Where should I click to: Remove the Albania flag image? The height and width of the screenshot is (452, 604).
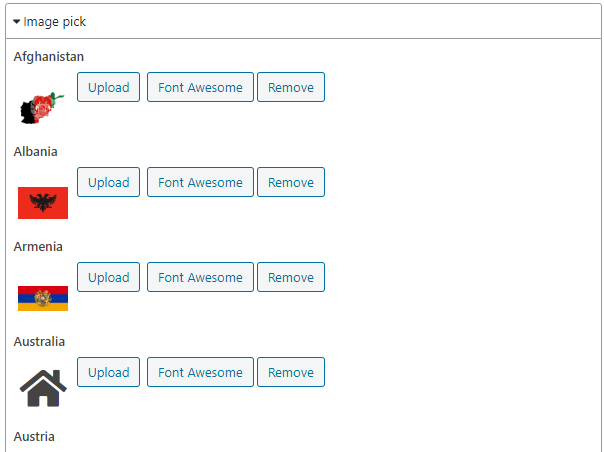tap(291, 182)
